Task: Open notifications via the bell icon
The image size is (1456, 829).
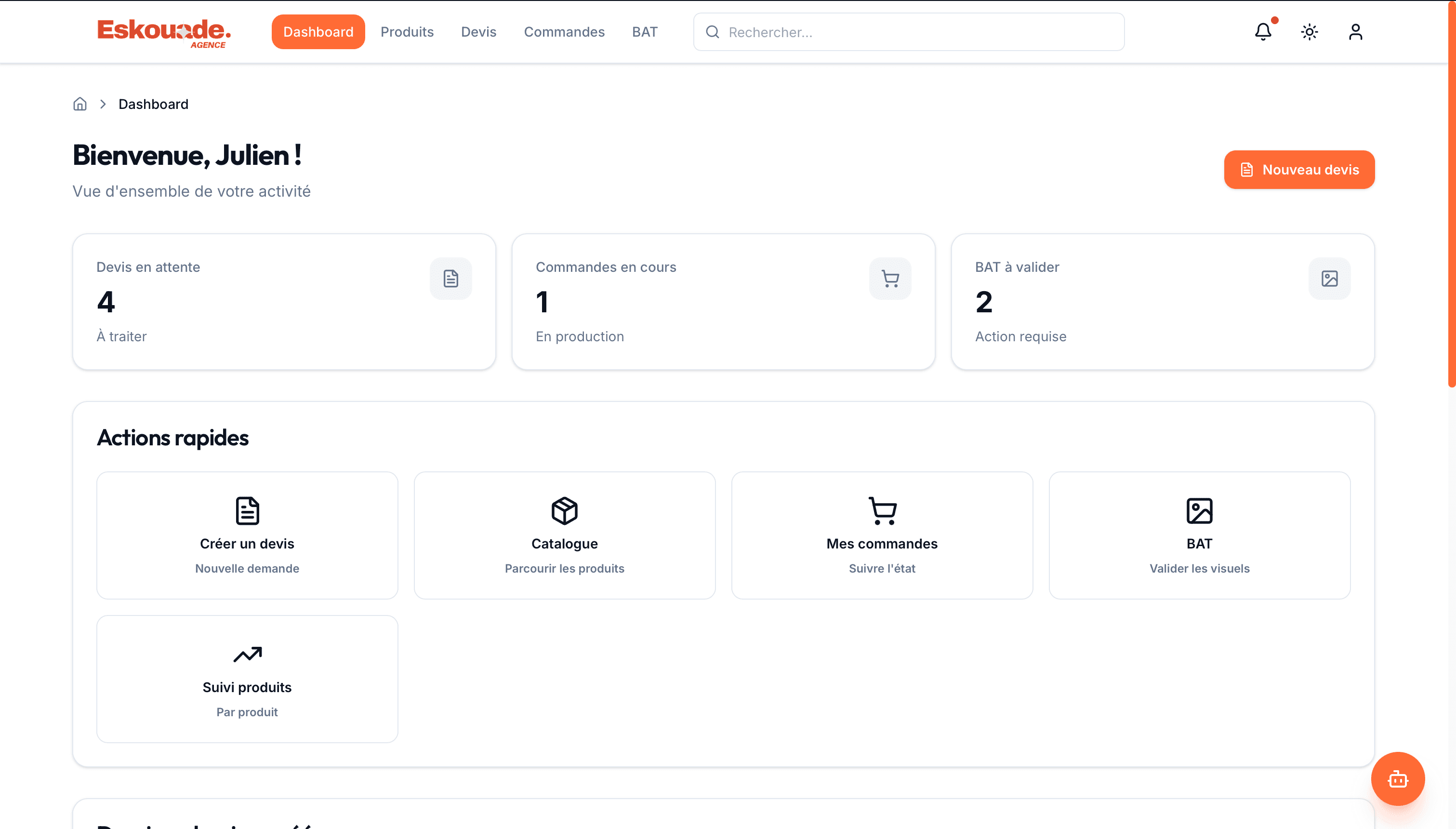Action: 1262,32
